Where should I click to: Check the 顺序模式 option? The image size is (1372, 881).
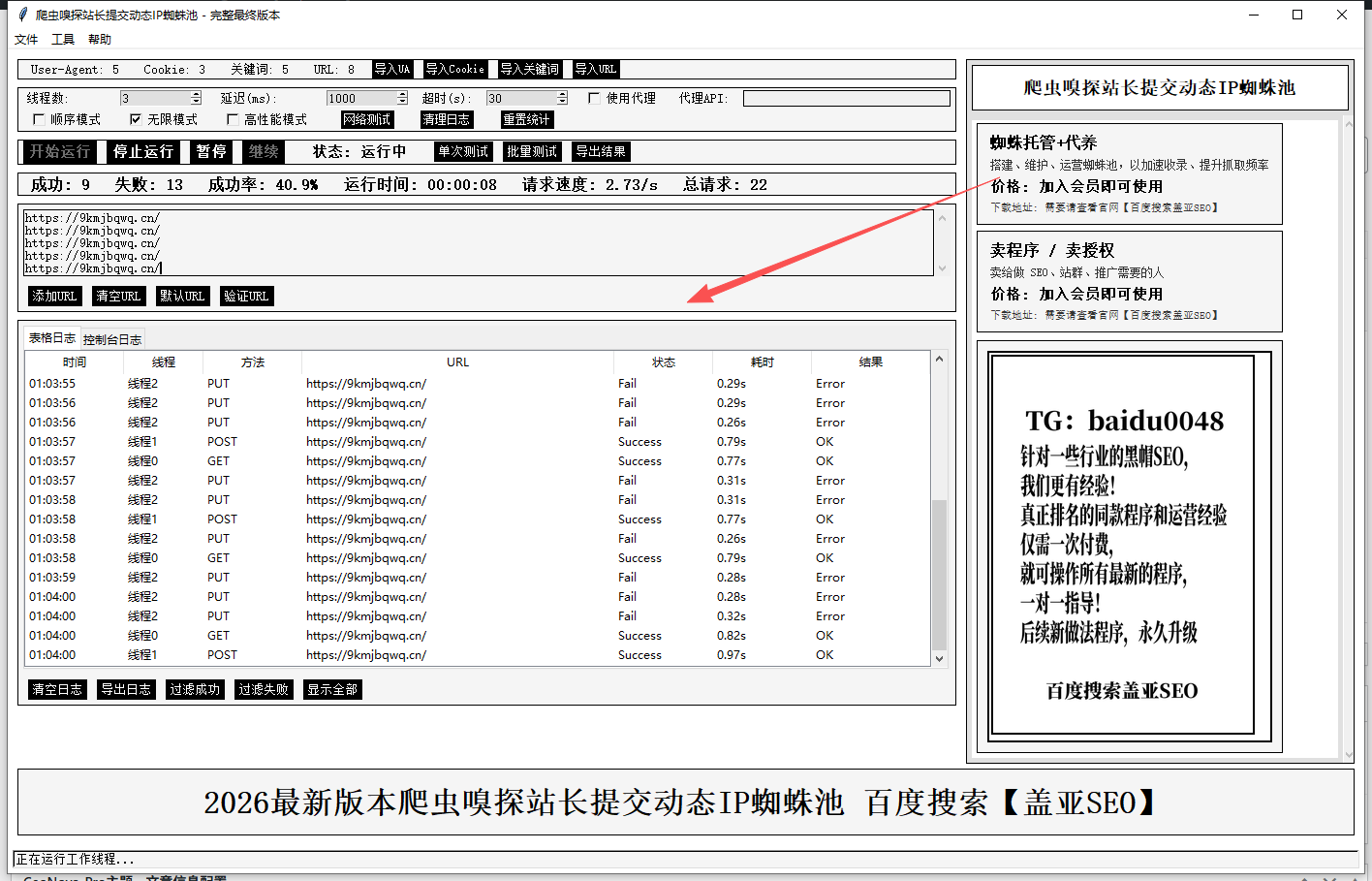point(39,119)
